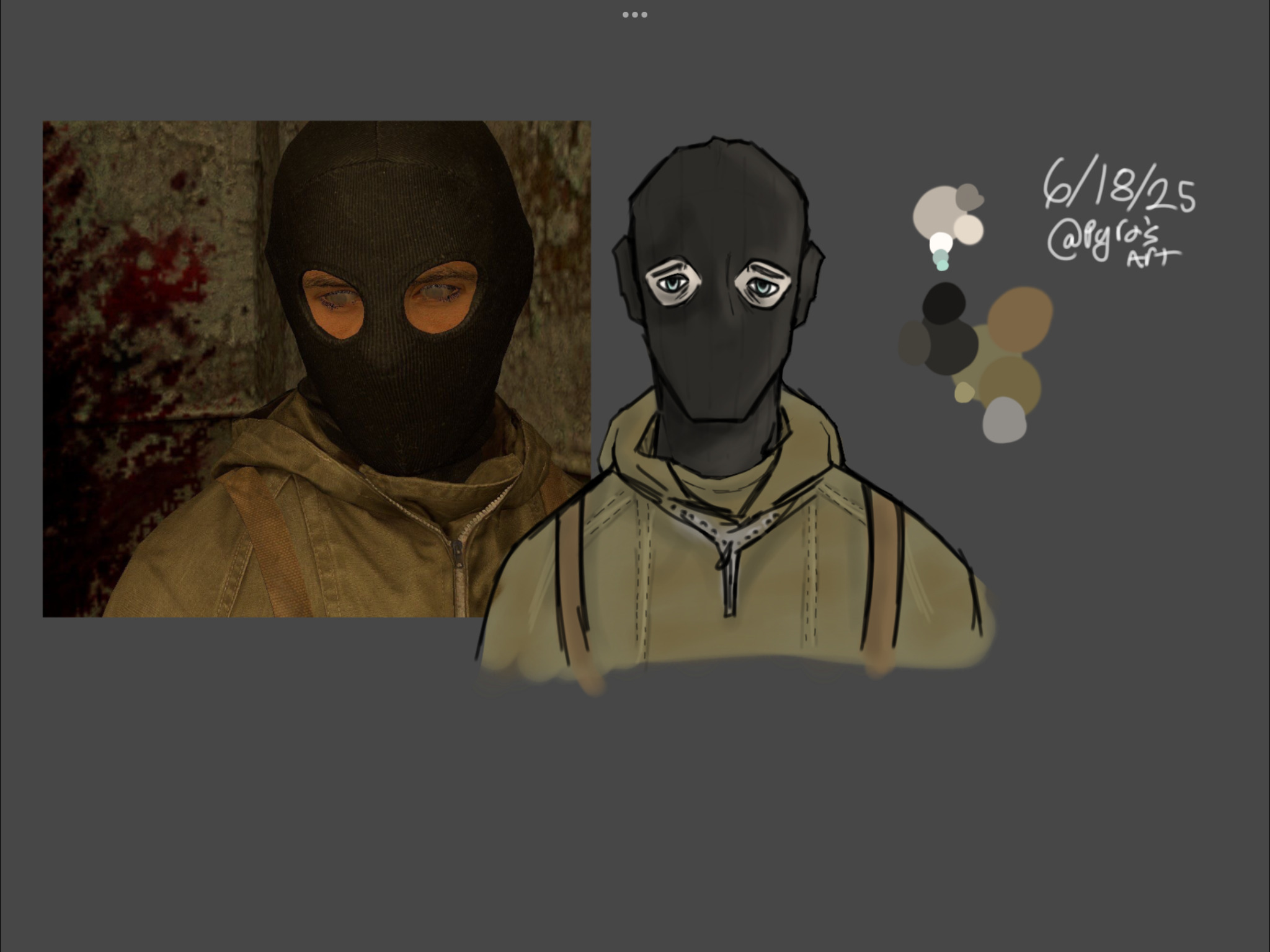Pick the light gray palette blob

point(1005,420)
